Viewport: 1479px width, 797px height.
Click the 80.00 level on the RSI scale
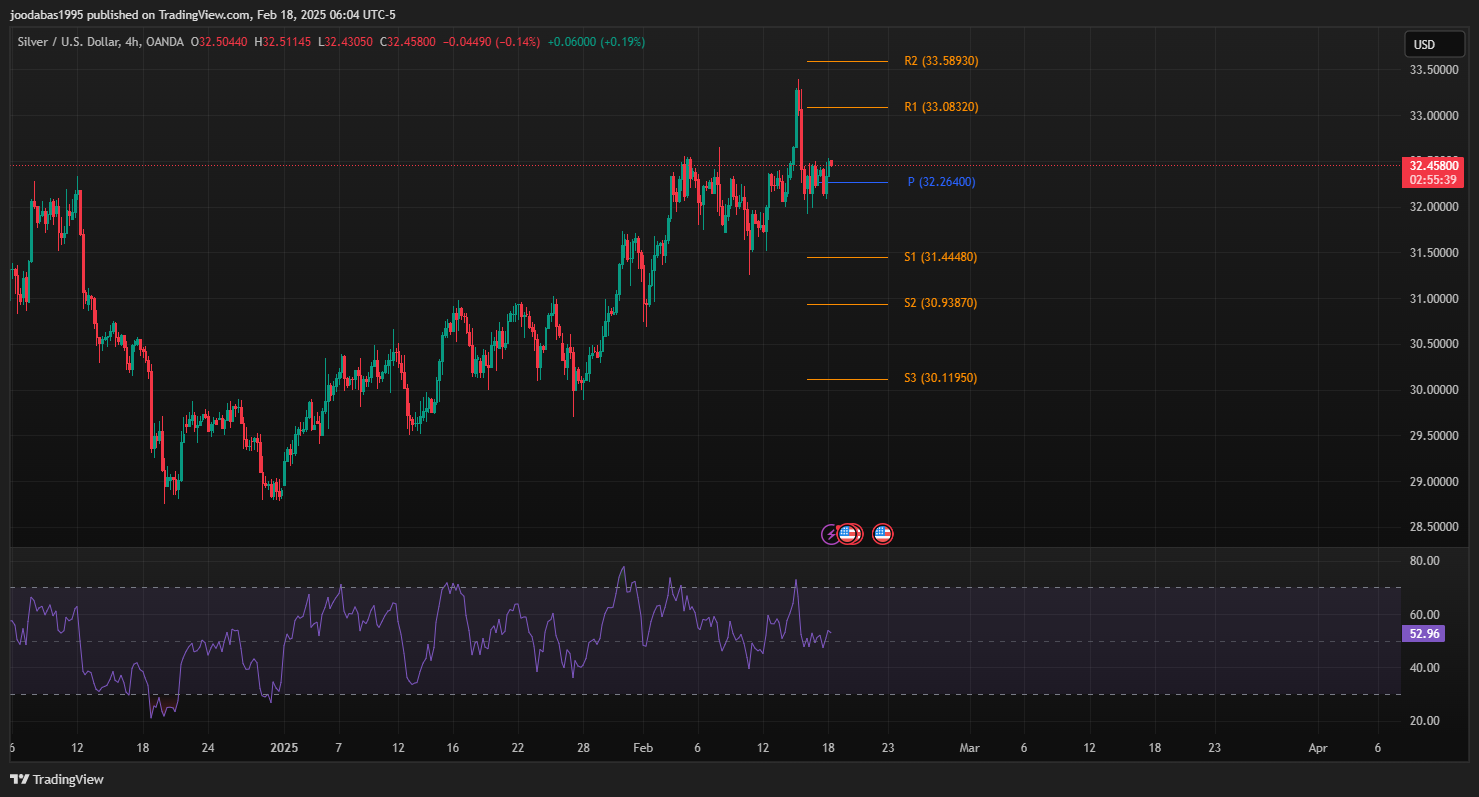1424,561
